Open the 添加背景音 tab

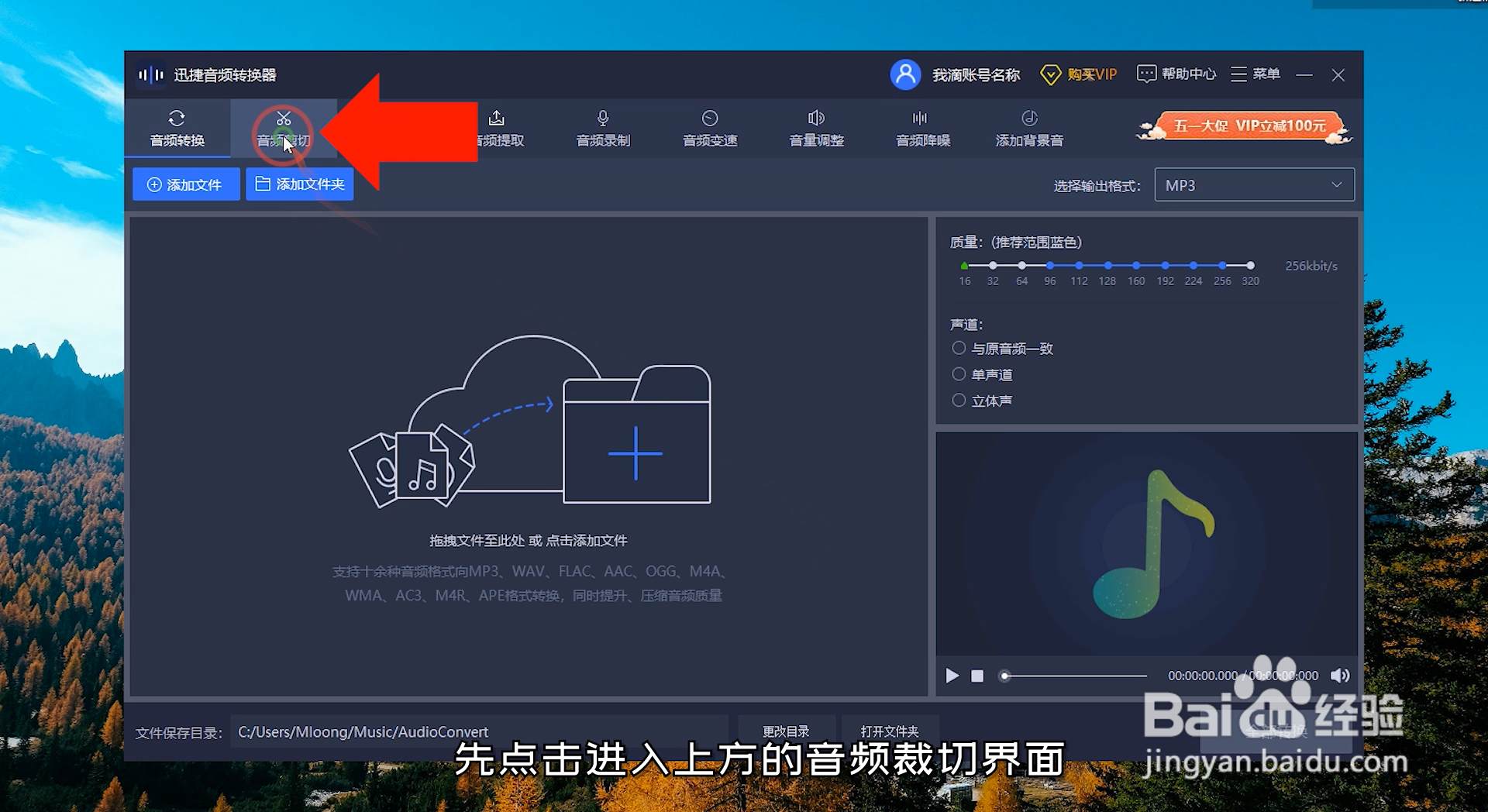(x=1029, y=129)
